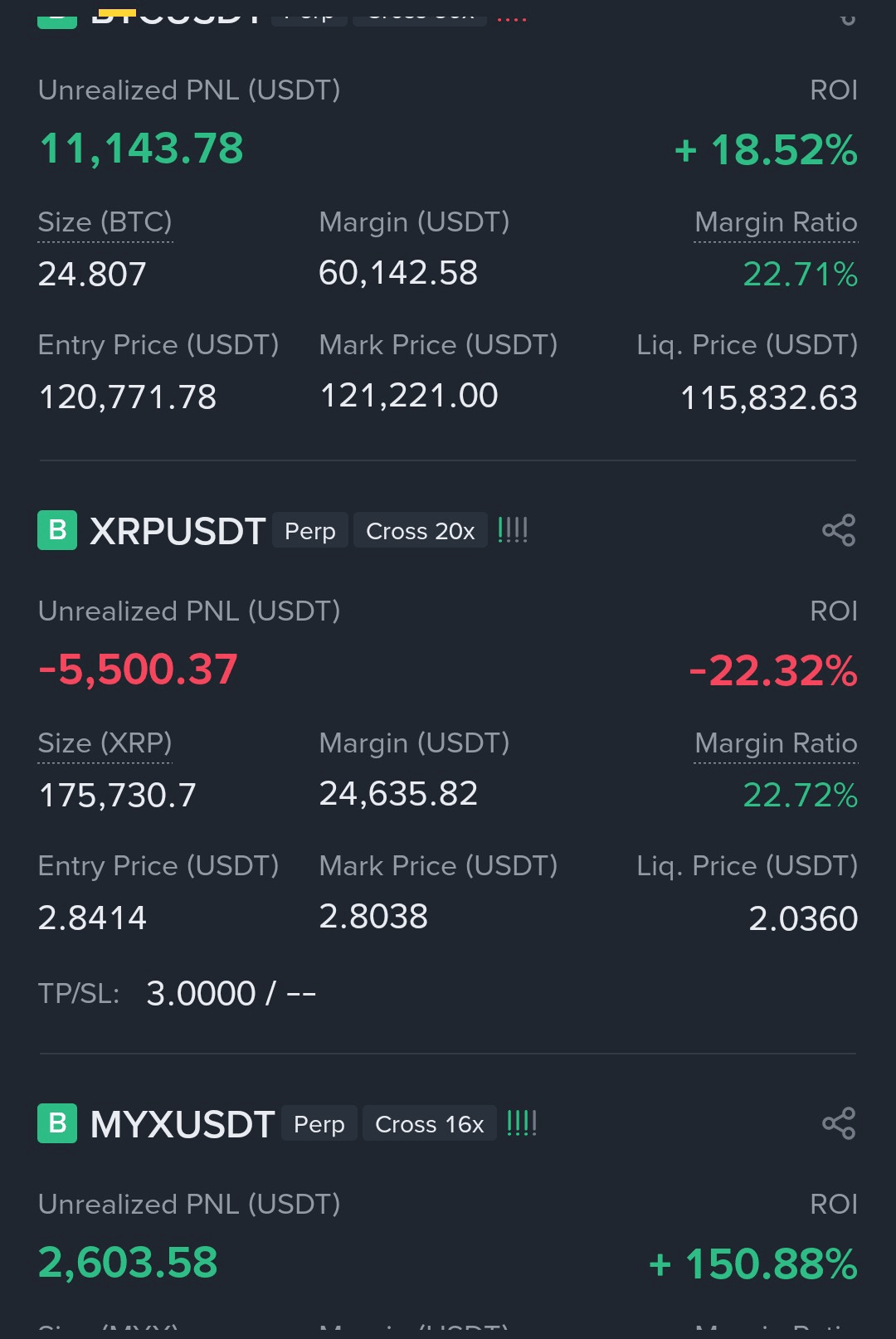This screenshot has height=1339, width=896.
Task: Tap the XRP unrealized PNL -5,500.37
Action: point(139,669)
